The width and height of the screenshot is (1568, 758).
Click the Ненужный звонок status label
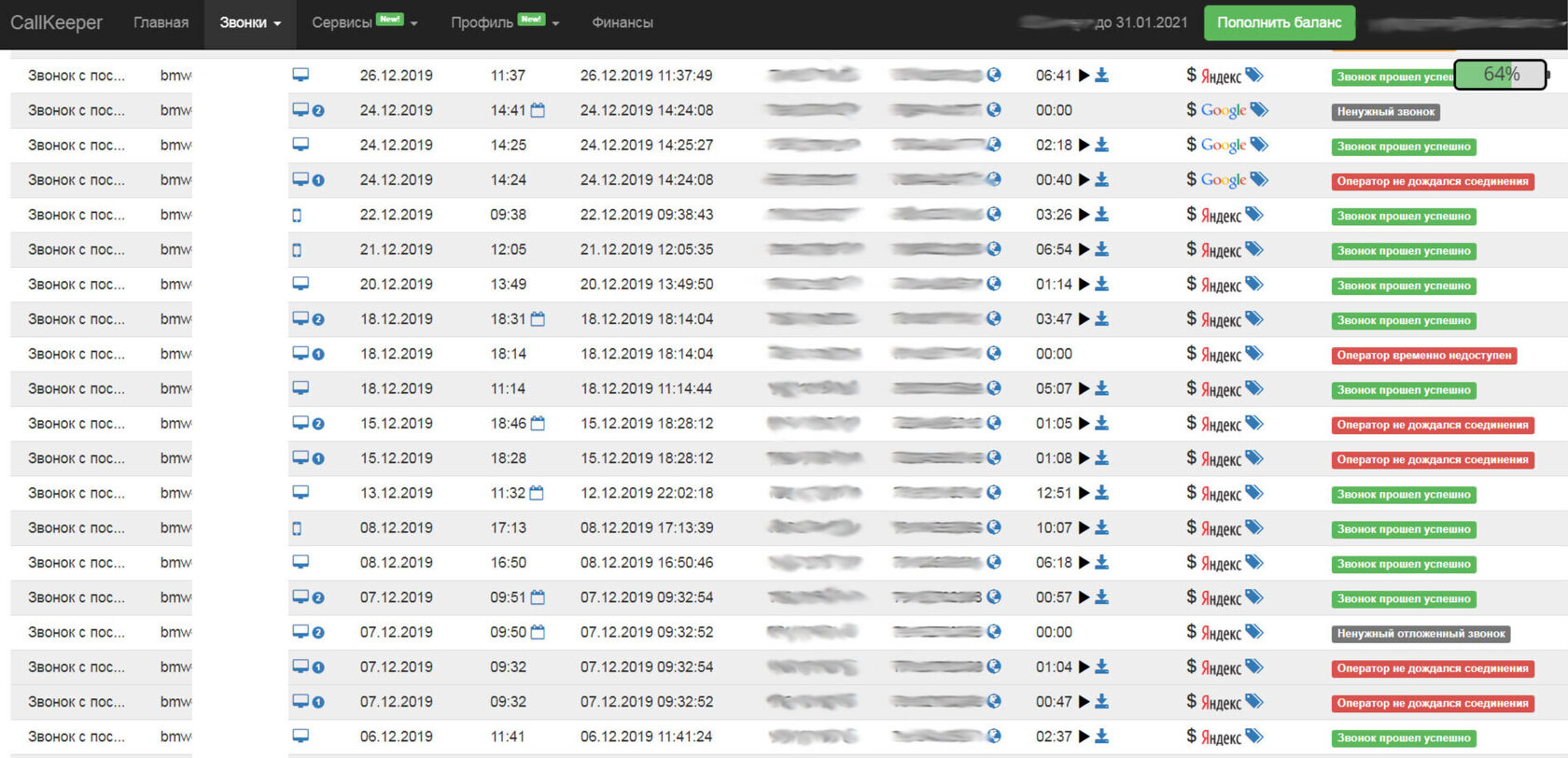click(x=1386, y=112)
